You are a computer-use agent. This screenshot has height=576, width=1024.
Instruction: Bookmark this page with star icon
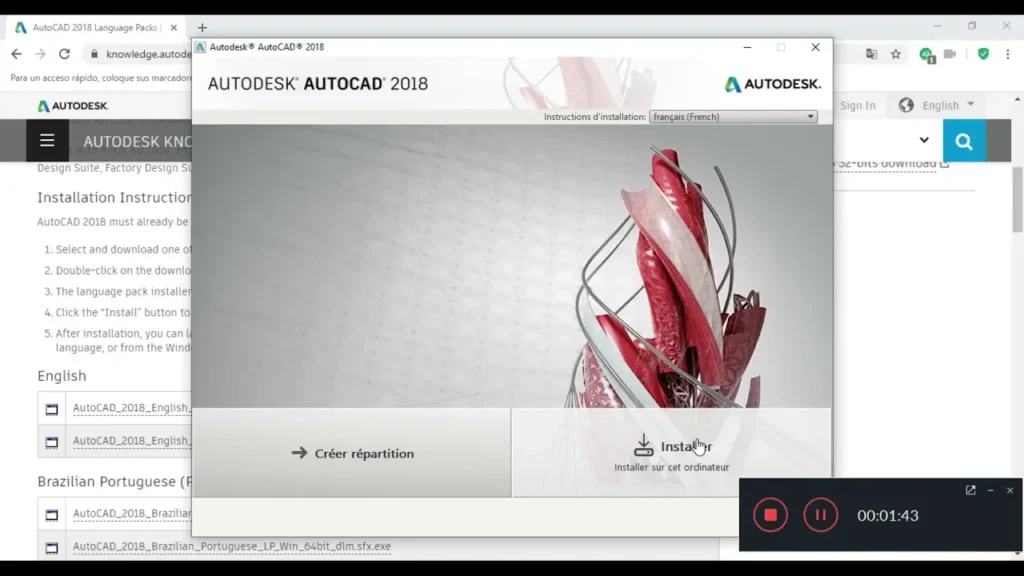click(x=896, y=54)
